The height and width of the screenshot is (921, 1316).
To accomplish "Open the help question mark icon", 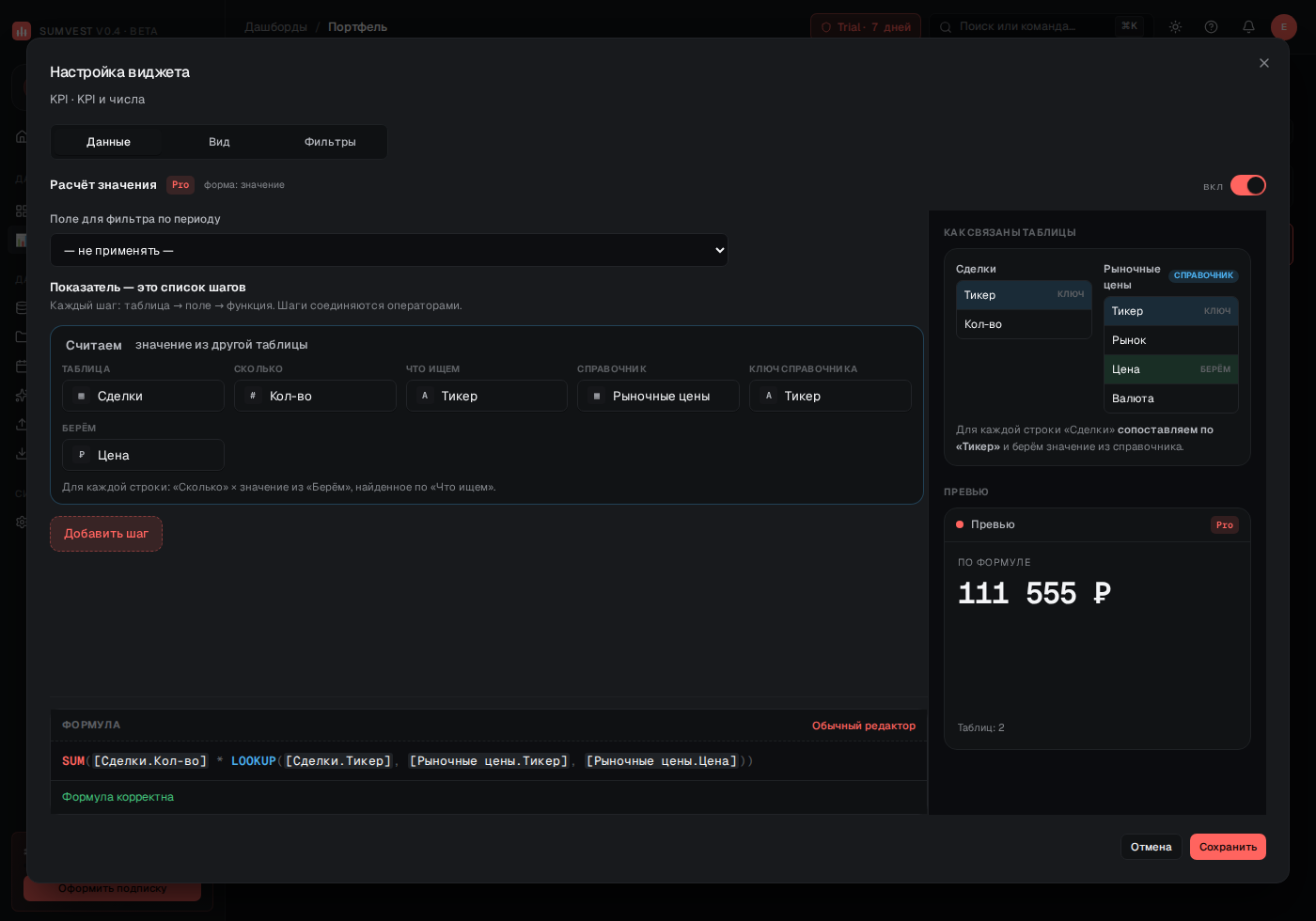I will pos(1211,26).
